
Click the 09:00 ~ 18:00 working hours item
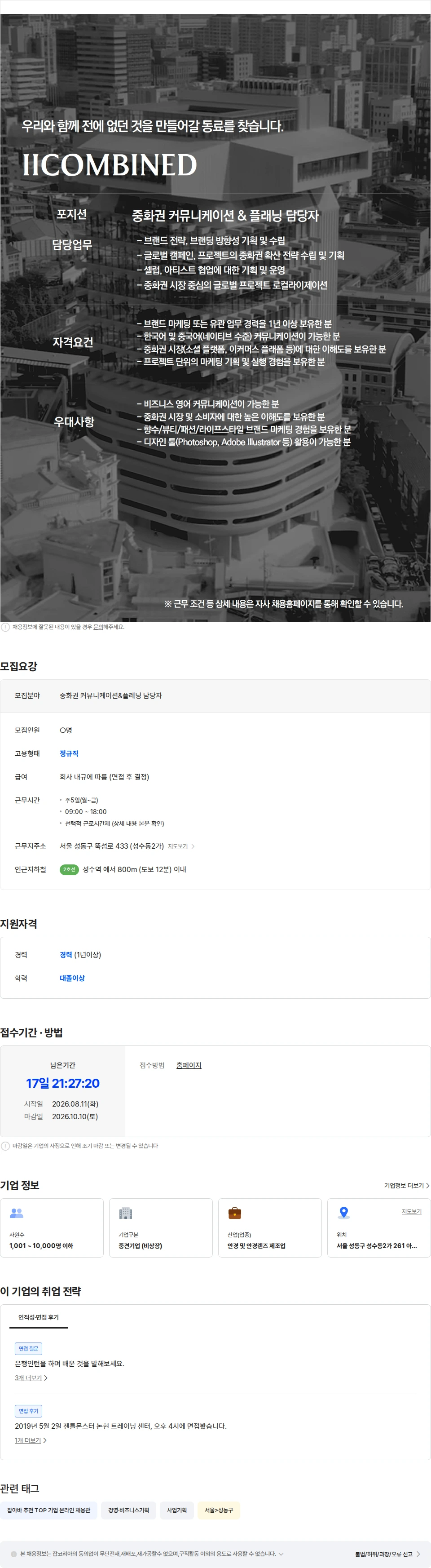point(86,811)
